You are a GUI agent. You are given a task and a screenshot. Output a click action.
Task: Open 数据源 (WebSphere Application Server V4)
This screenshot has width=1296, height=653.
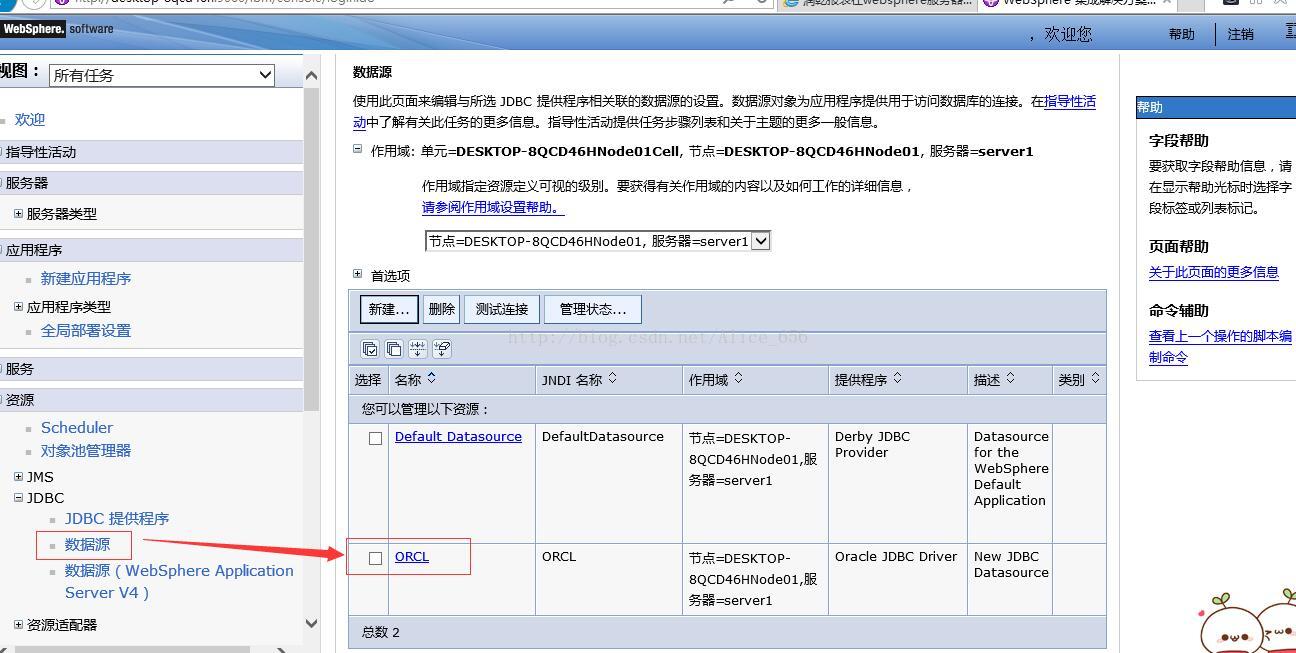point(179,581)
